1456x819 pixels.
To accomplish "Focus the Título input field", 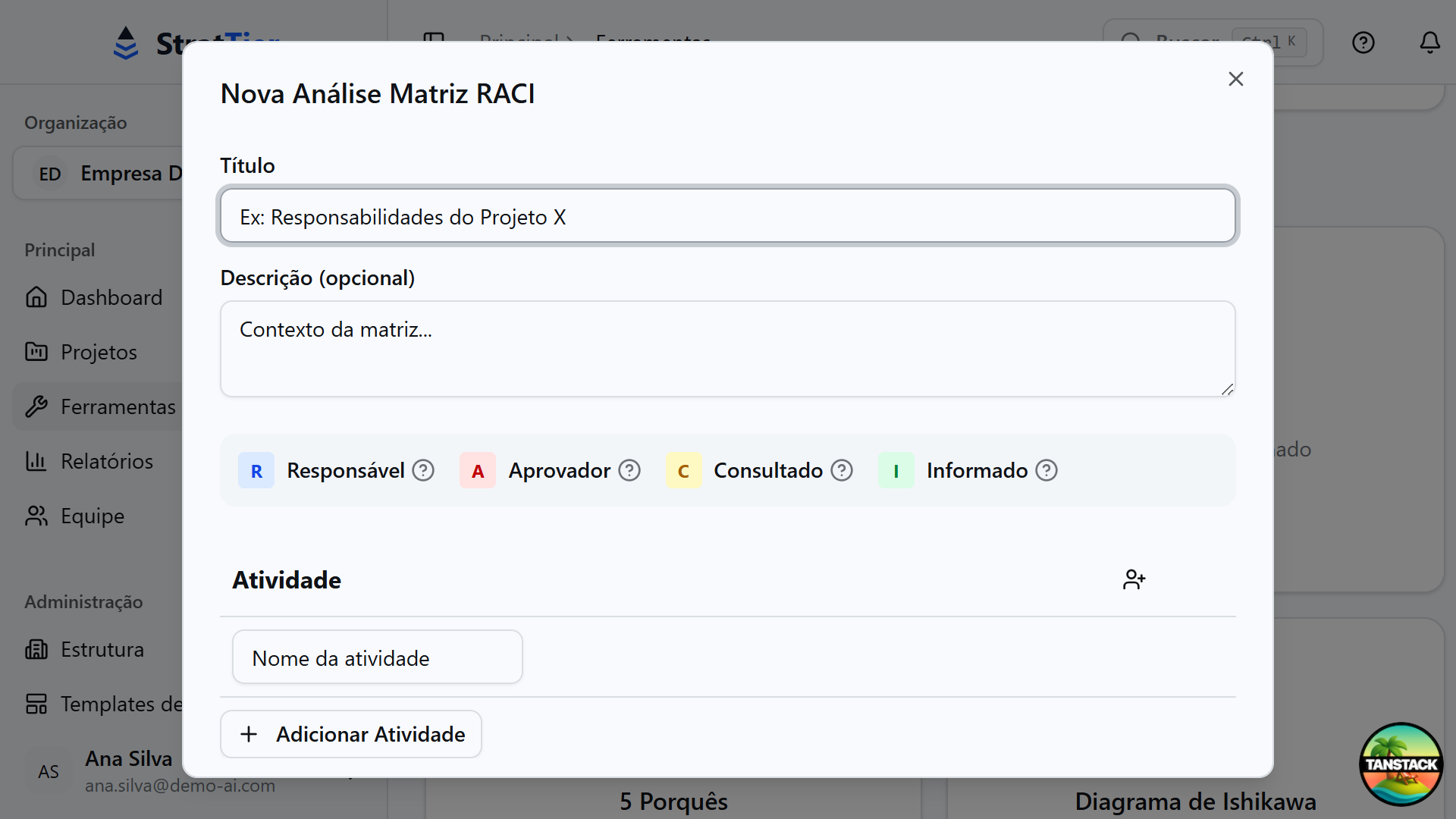I will pos(726,215).
